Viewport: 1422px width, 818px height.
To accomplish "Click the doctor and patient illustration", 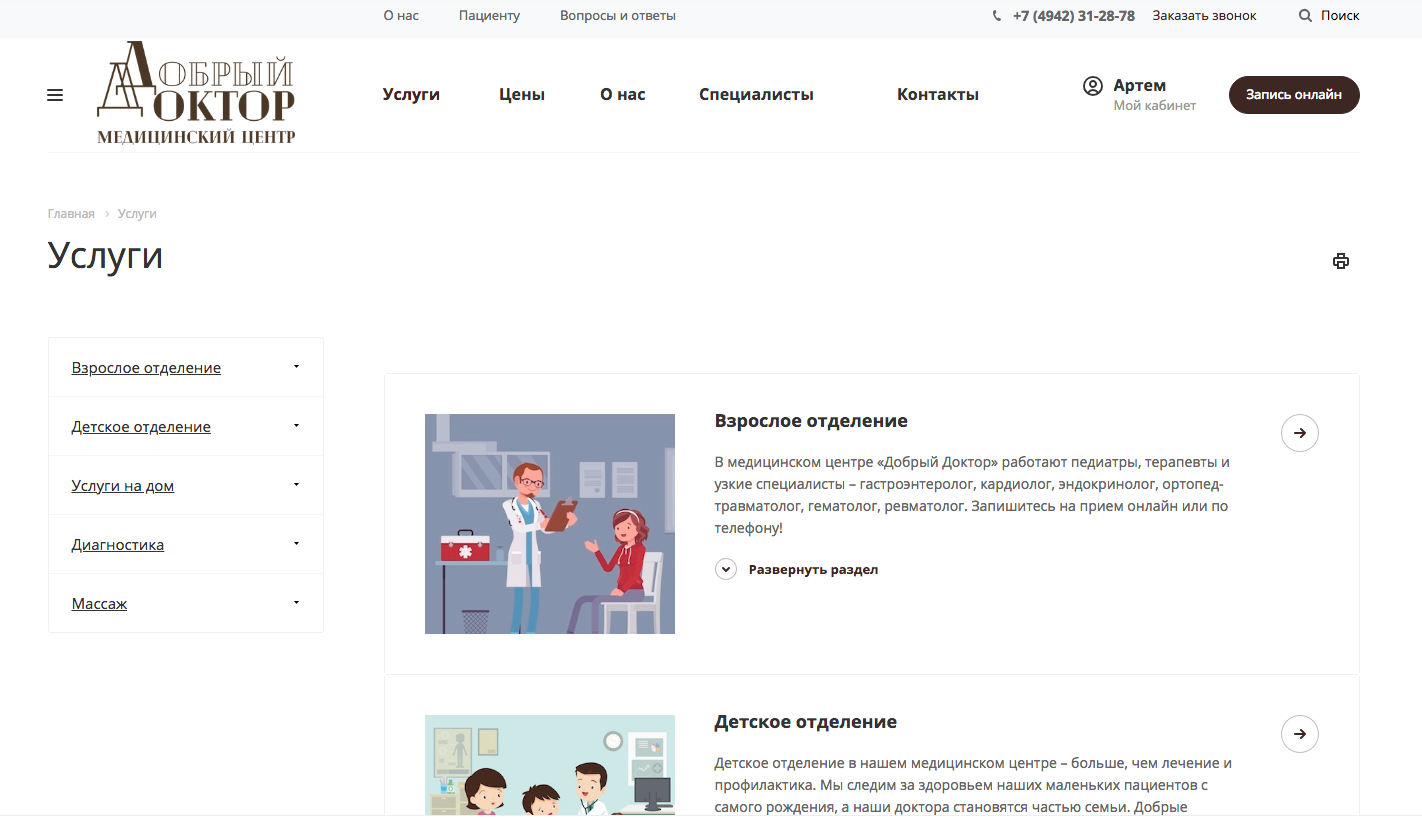I will coord(550,524).
